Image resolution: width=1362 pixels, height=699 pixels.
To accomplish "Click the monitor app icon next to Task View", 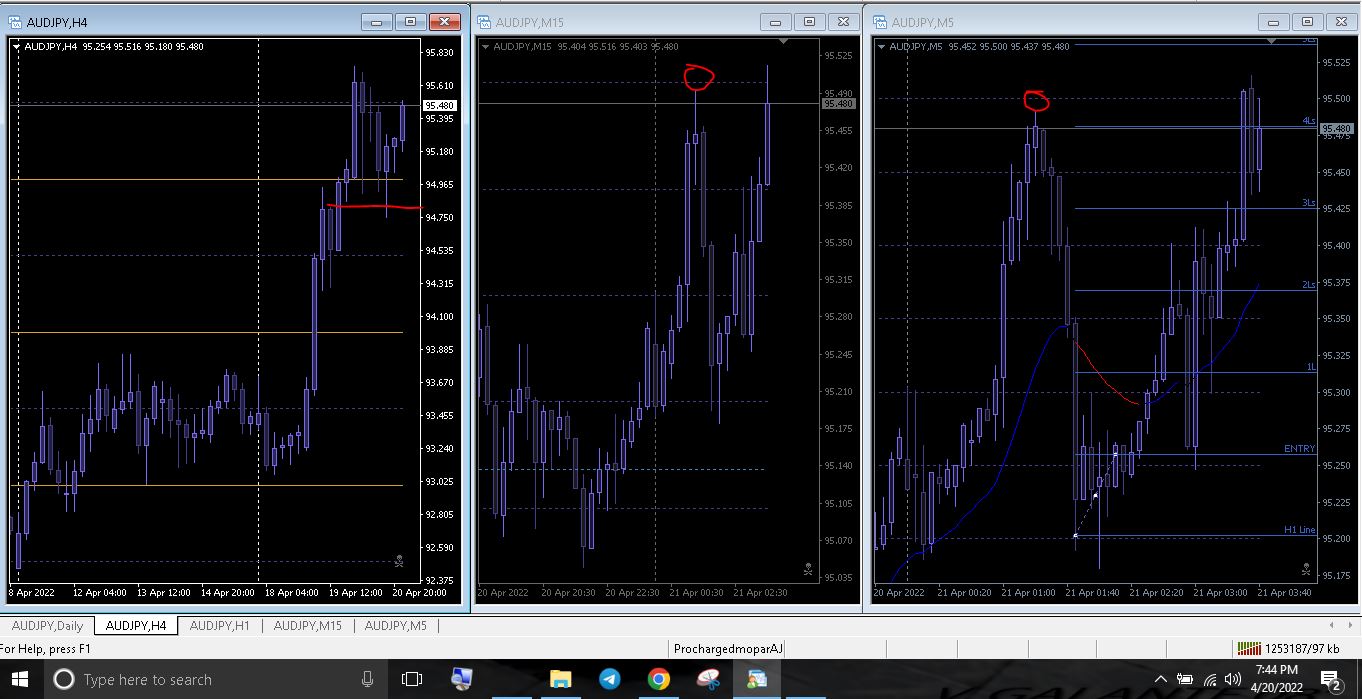I will point(461,679).
